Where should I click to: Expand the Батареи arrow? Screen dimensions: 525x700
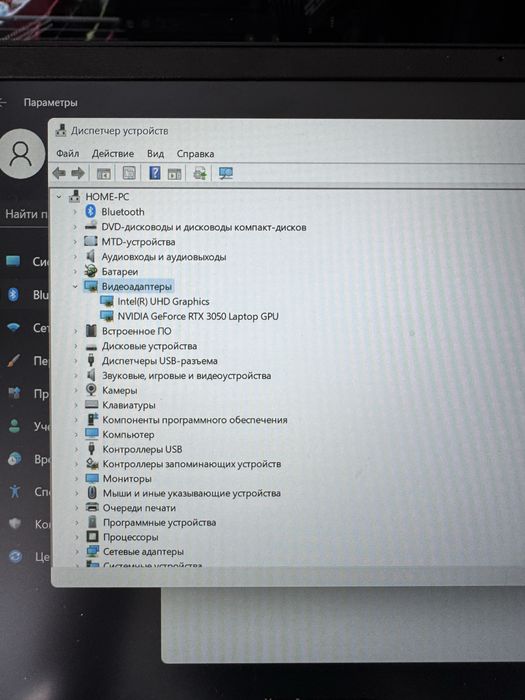(x=75, y=271)
